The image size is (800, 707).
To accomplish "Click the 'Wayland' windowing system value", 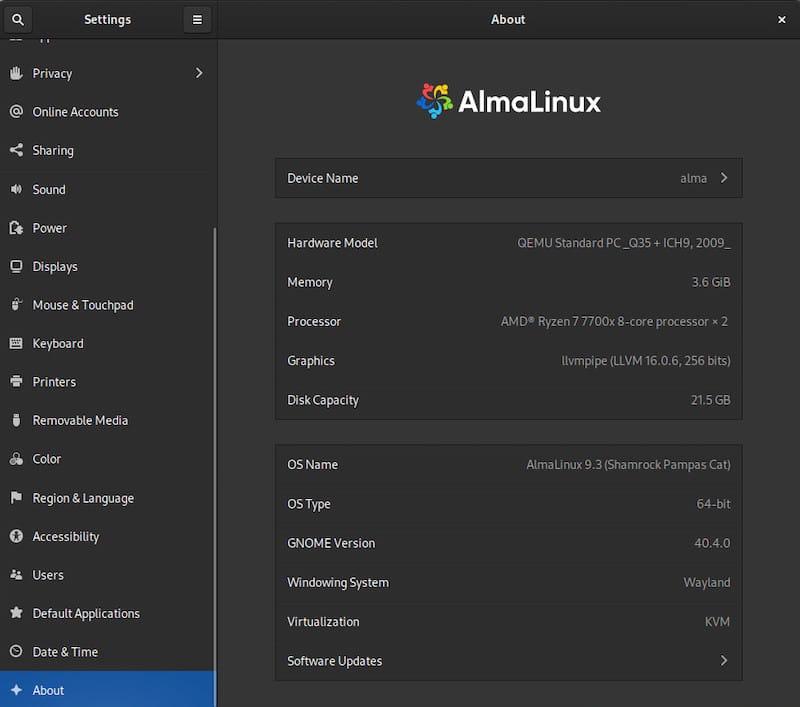I will pos(707,583).
